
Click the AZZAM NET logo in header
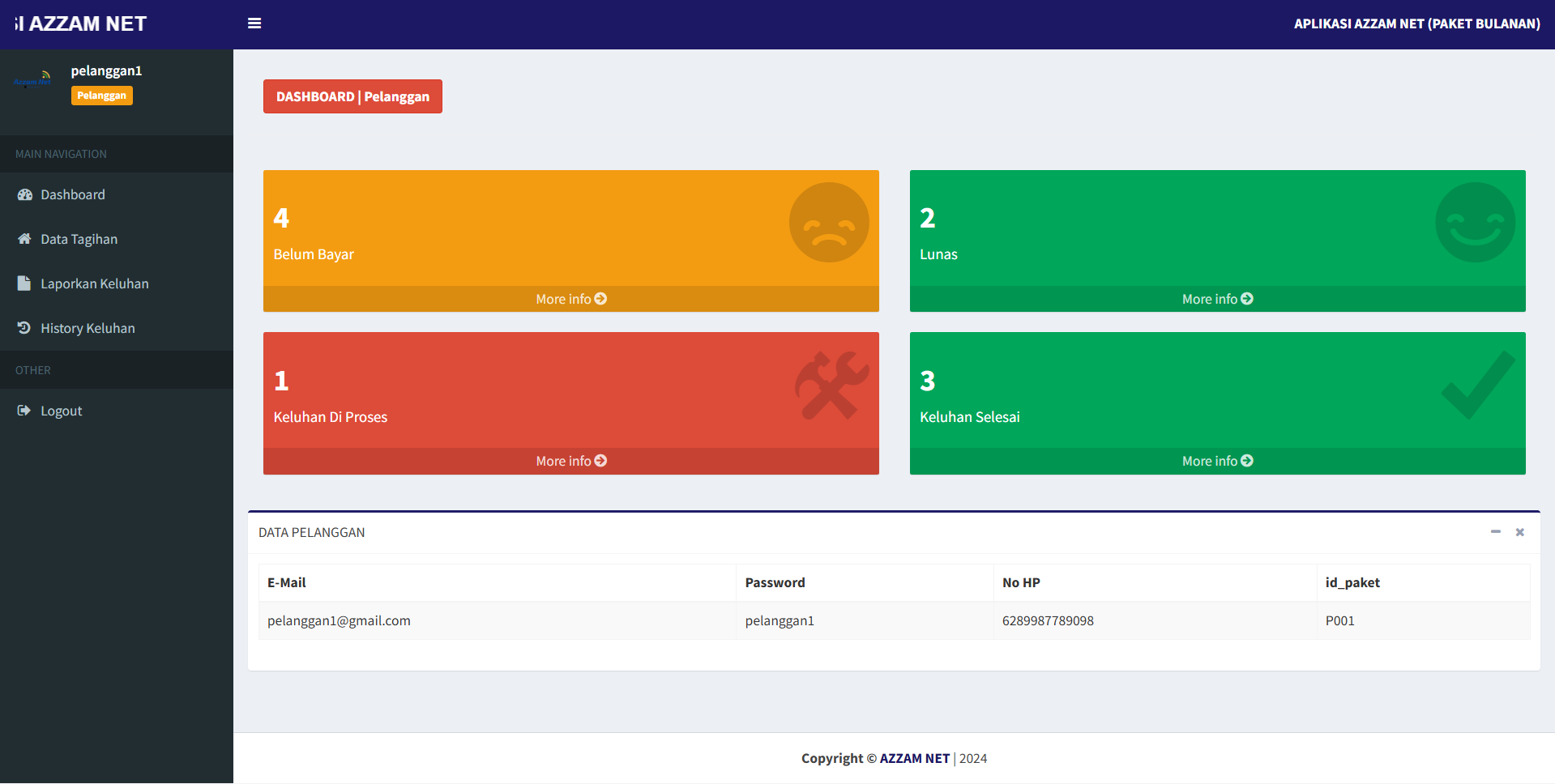pos(81,23)
